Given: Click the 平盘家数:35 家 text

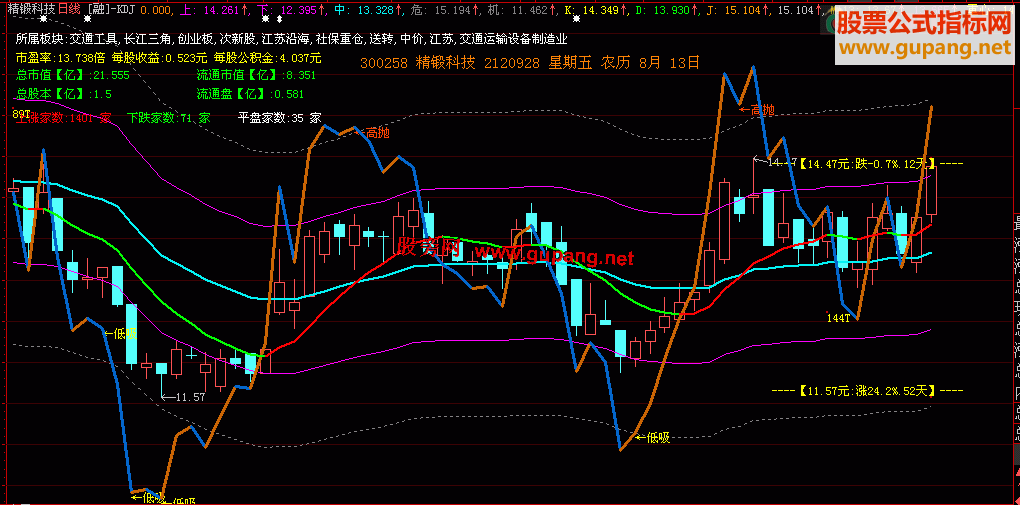Looking at the screenshot, I should [280, 118].
